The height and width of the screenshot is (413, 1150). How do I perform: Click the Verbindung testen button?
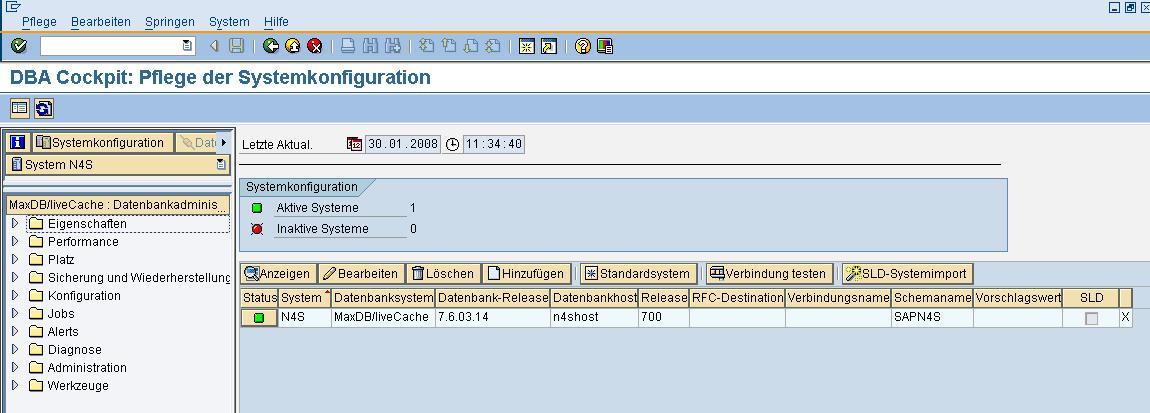768,273
